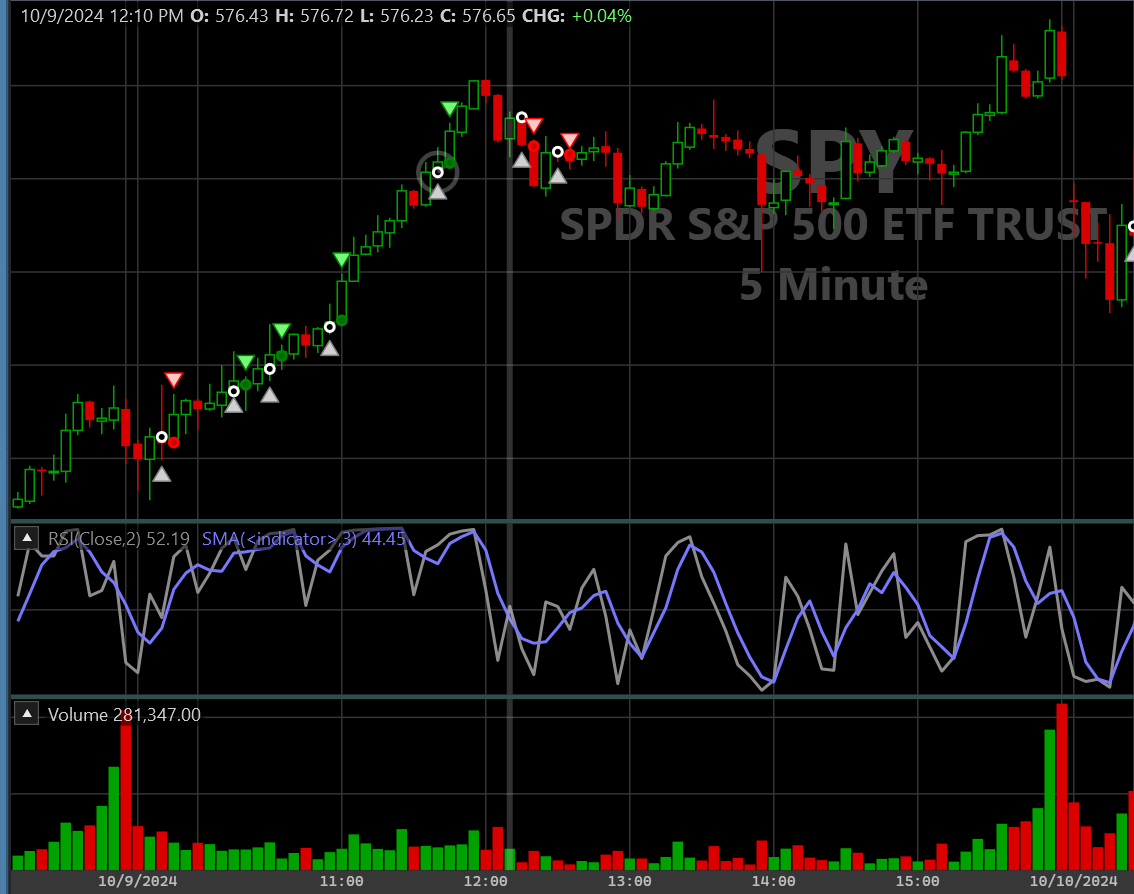Viewport: 1134px width, 894px height.
Task: Click the thick vertical cursor line after 12:00
Action: point(510,300)
